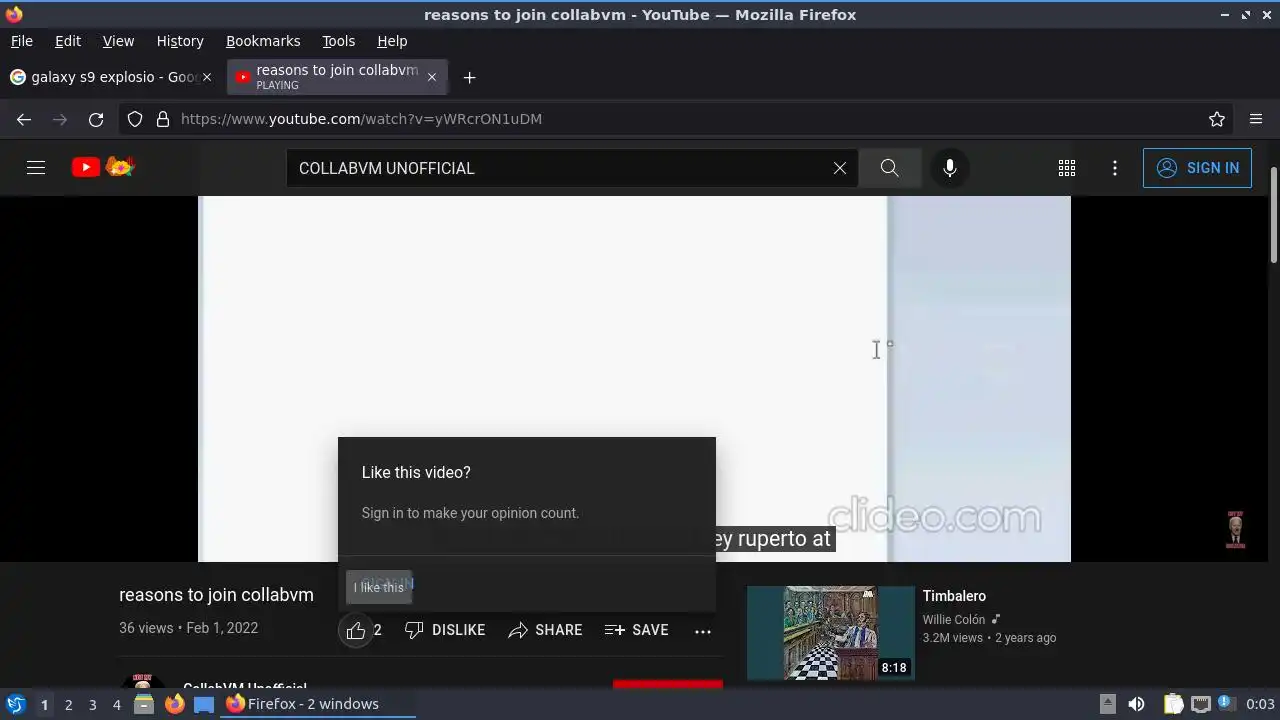Close the reasons to join collabvm tab
This screenshot has height=720, width=1280.
[432, 77]
